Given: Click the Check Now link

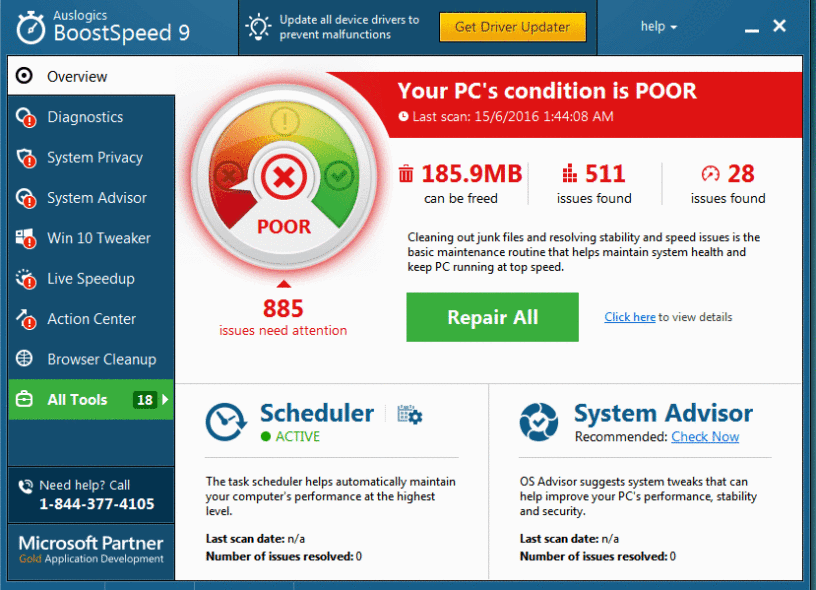Looking at the screenshot, I should click(x=705, y=437).
